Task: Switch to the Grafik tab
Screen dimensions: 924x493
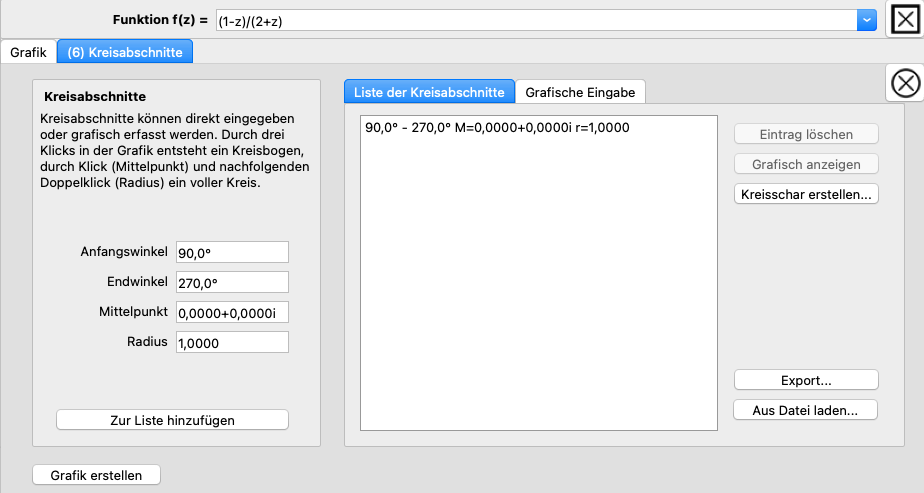Action: coord(28,52)
